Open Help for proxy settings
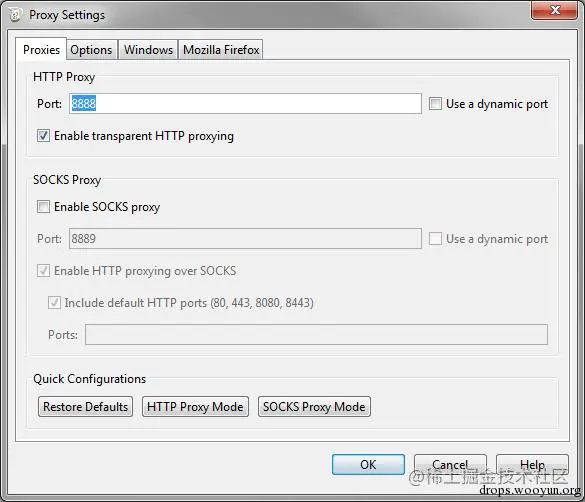Viewport: 585px width, 502px height. coord(532,465)
